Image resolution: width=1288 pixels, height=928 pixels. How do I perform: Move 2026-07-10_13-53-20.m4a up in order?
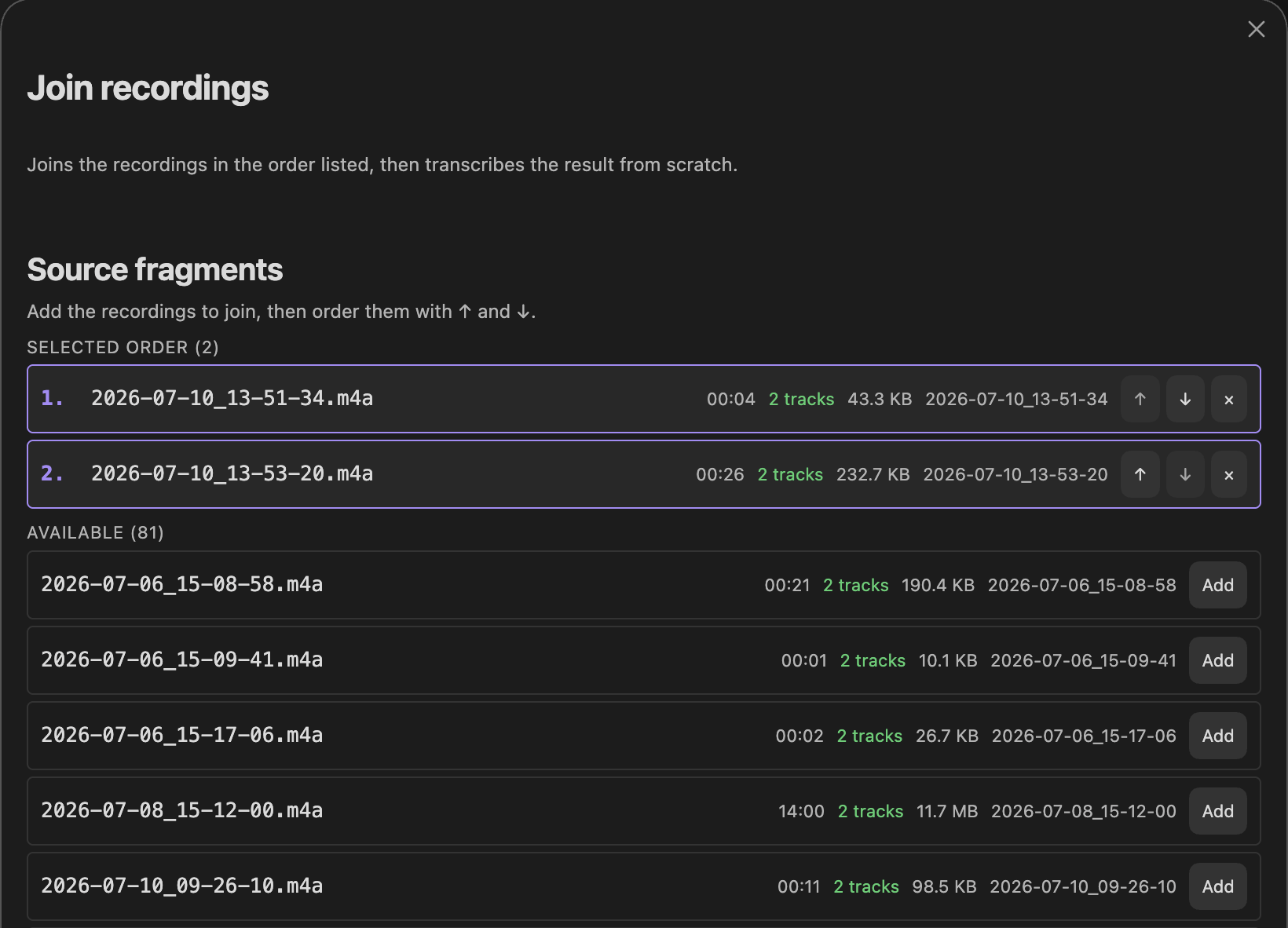pyautogui.click(x=1140, y=474)
